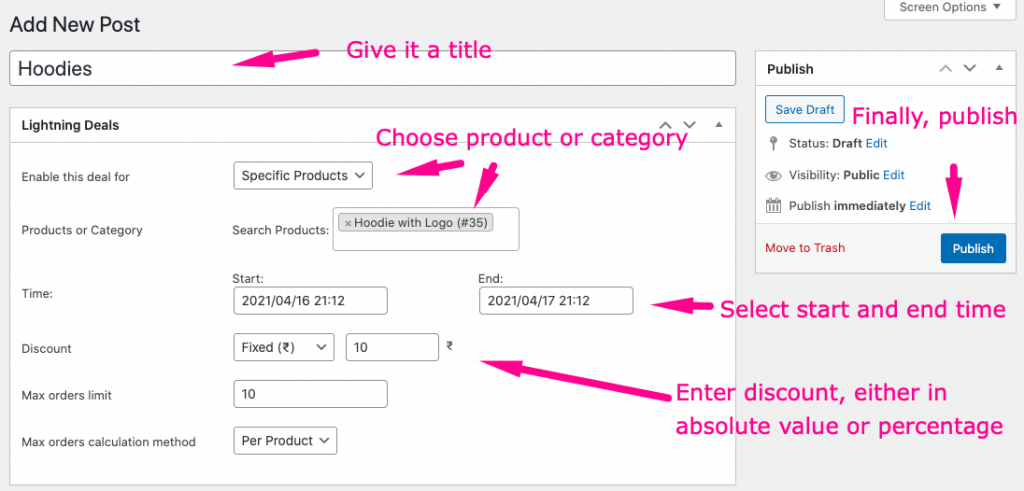Edit the post Status setting

pyautogui.click(x=876, y=143)
